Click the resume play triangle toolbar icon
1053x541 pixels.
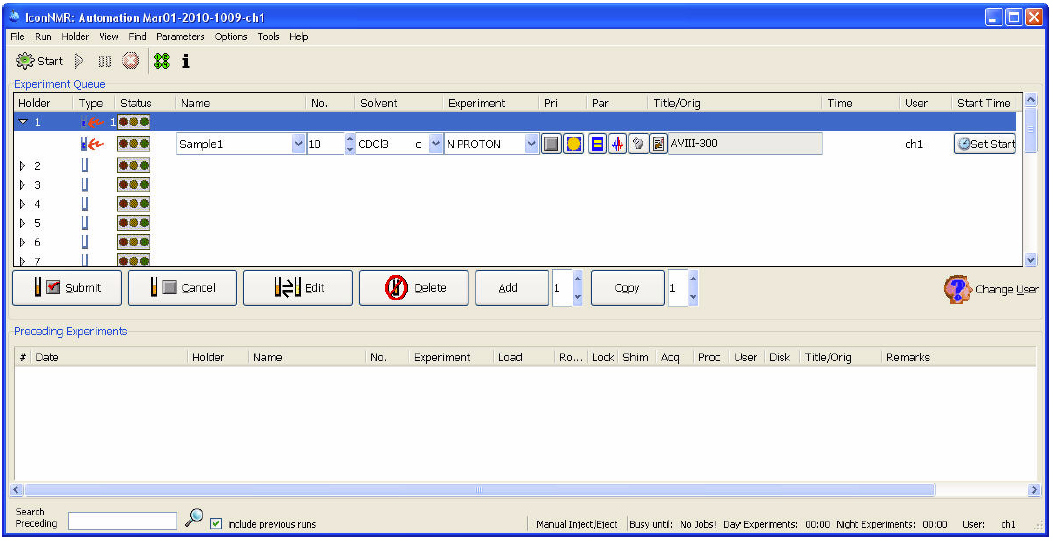[79, 61]
